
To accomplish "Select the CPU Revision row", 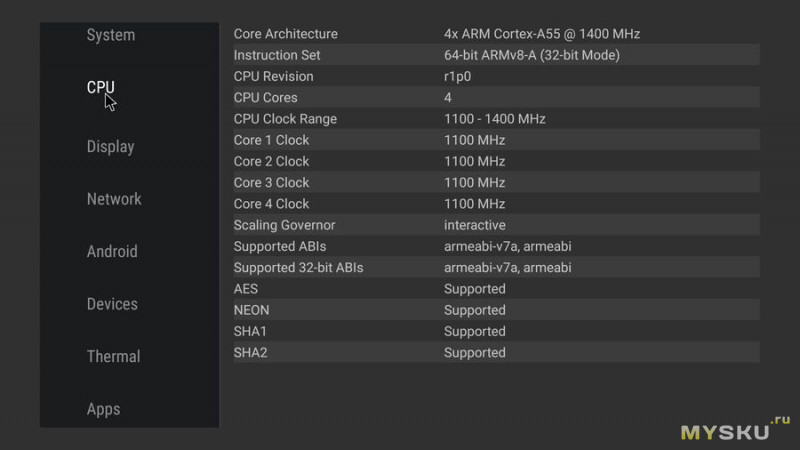I will pos(496,77).
